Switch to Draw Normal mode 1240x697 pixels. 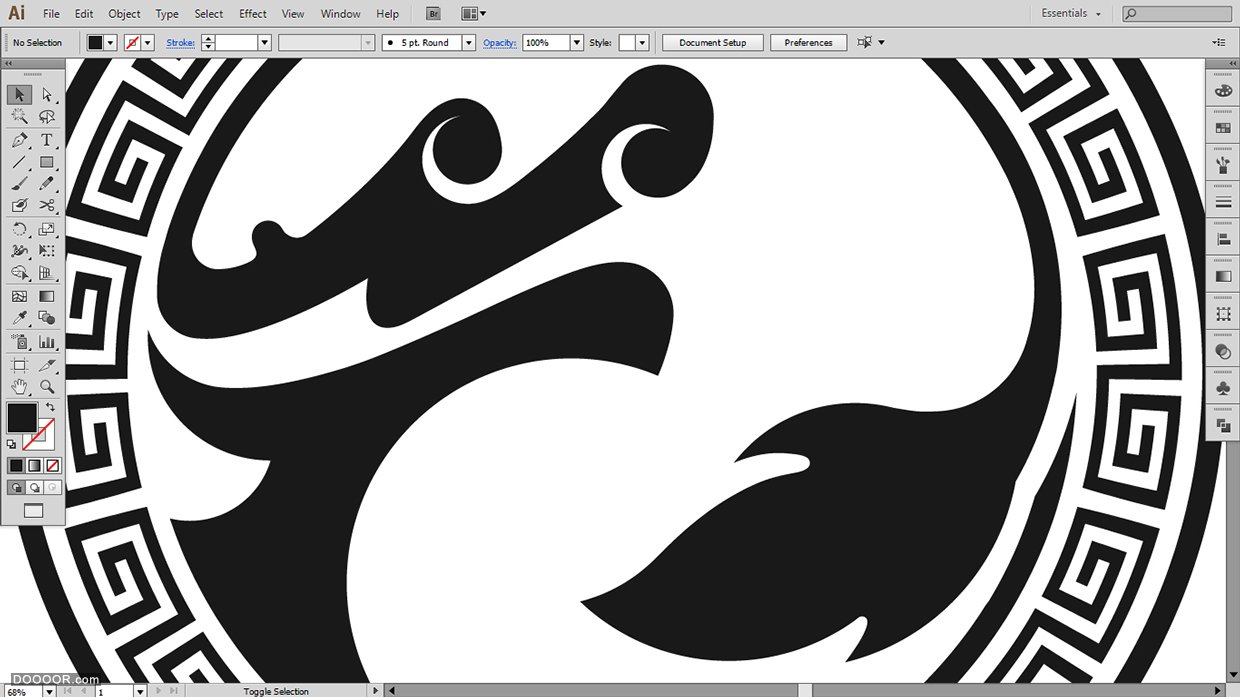(16, 488)
